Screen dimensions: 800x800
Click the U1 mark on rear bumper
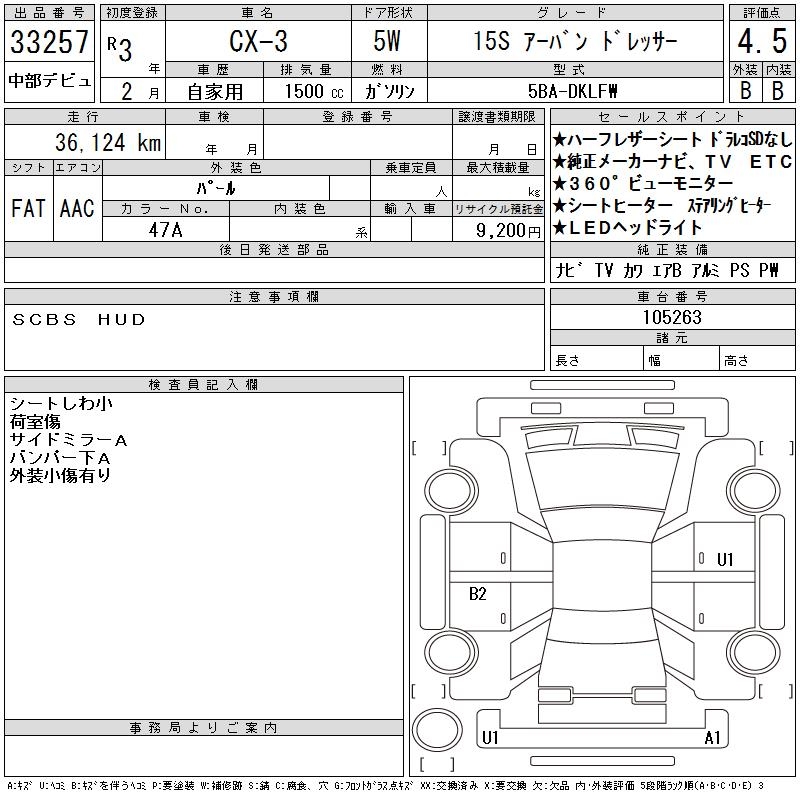tap(490, 737)
